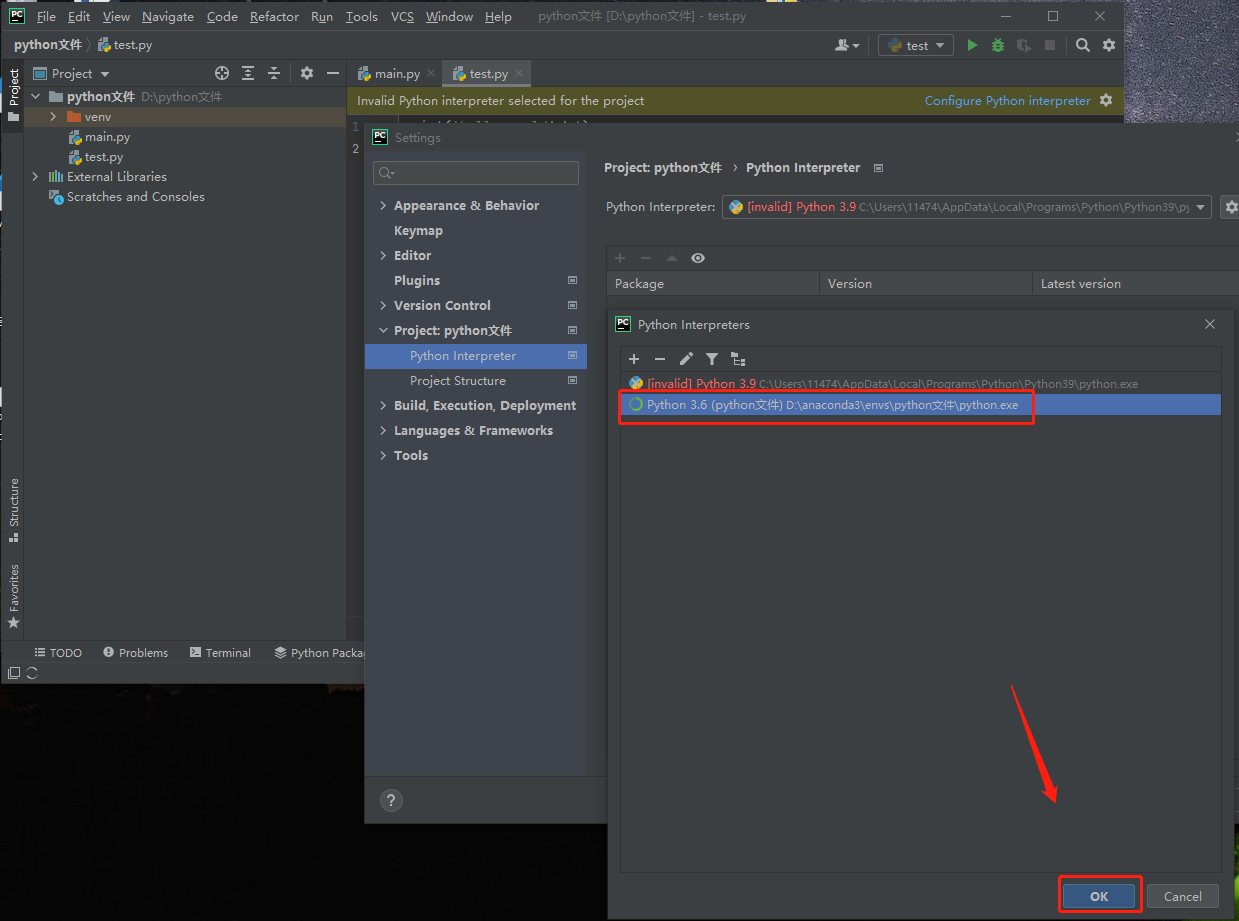1239x921 pixels.
Task: Open the Terminal tool window
Action: pyautogui.click(x=220, y=653)
